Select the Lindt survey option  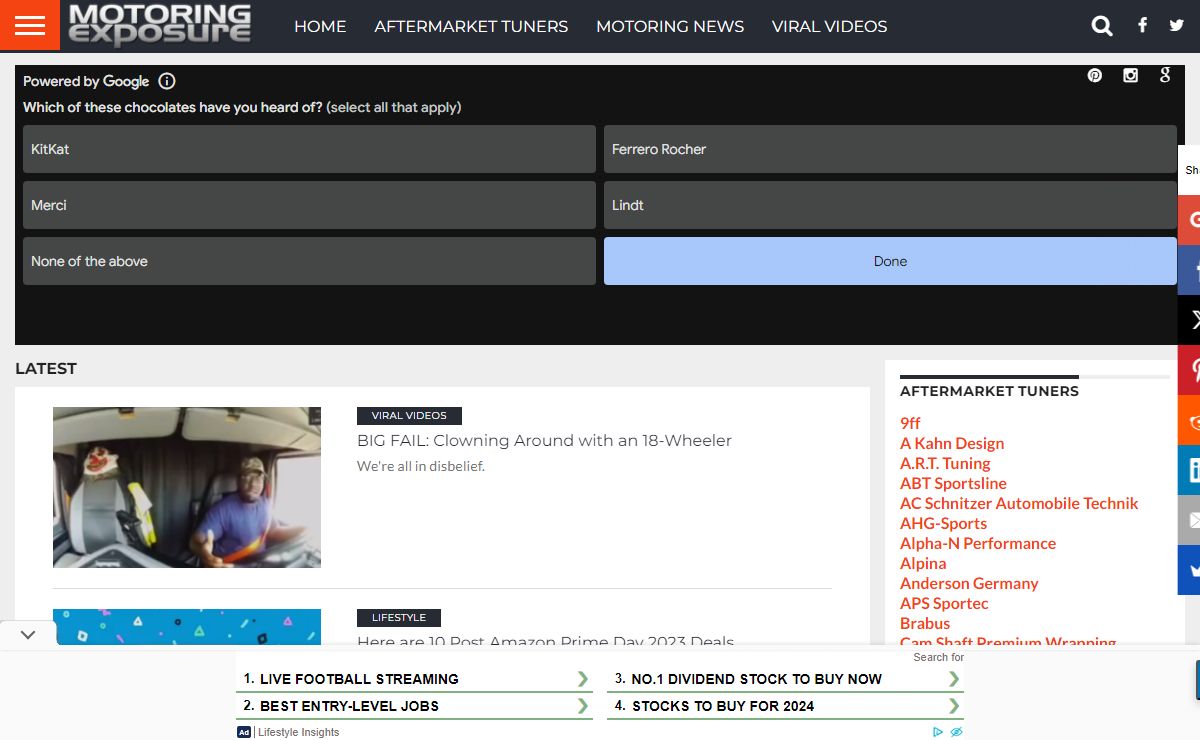[x=890, y=205]
